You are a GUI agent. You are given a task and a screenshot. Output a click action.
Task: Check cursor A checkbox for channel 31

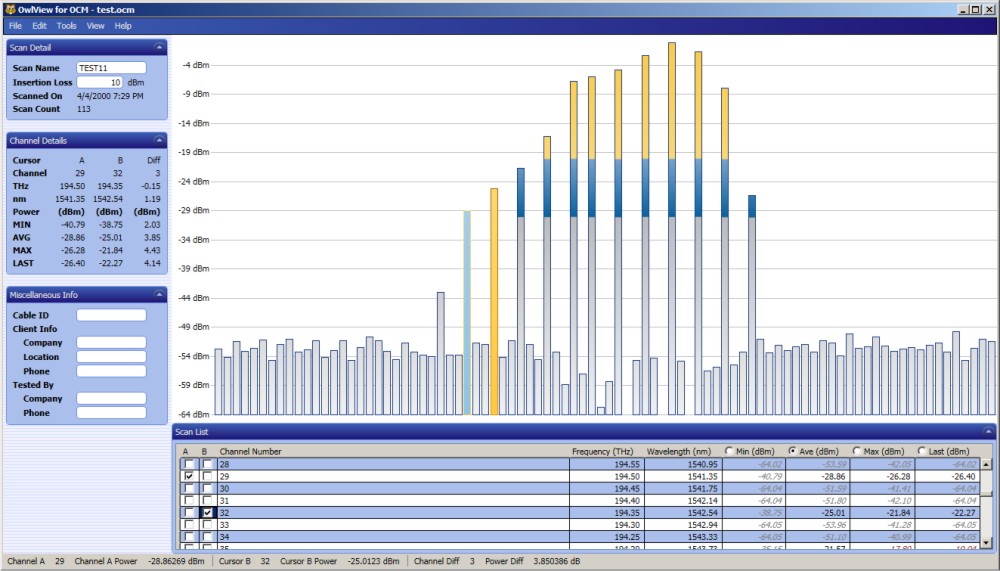189,501
